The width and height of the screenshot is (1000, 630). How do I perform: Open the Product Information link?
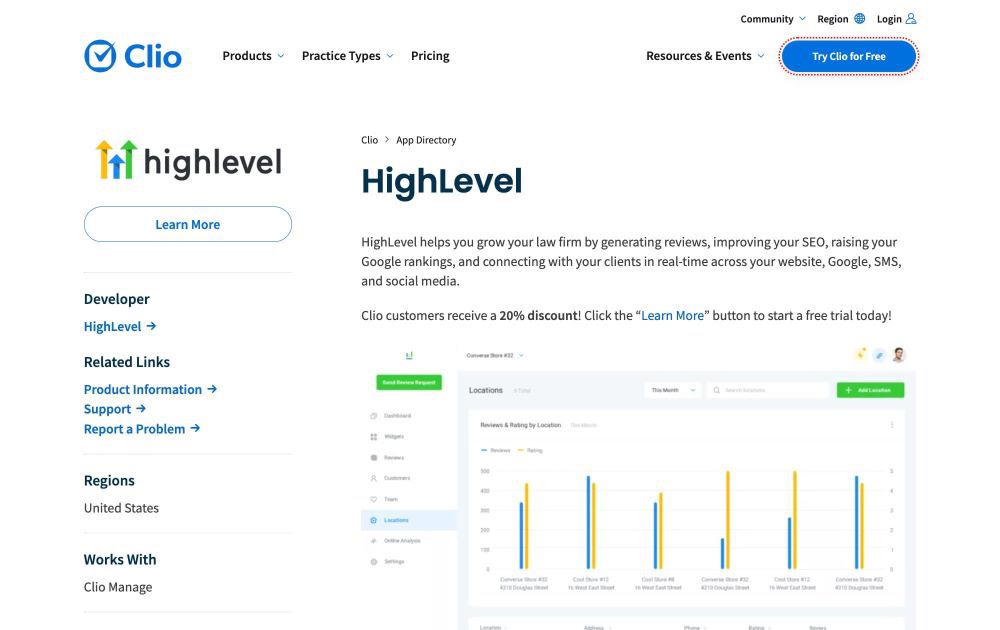coord(143,389)
